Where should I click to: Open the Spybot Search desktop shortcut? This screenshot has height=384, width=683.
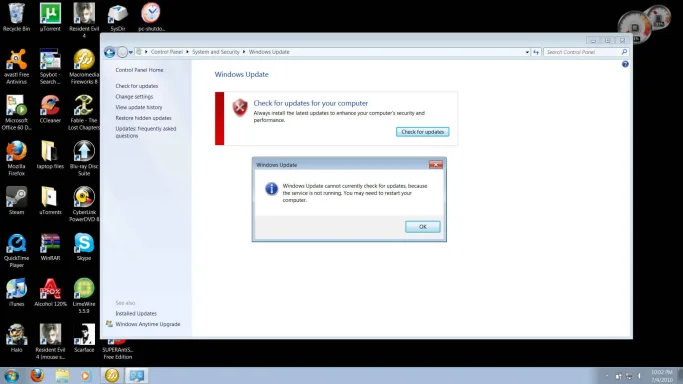pos(50,67)
